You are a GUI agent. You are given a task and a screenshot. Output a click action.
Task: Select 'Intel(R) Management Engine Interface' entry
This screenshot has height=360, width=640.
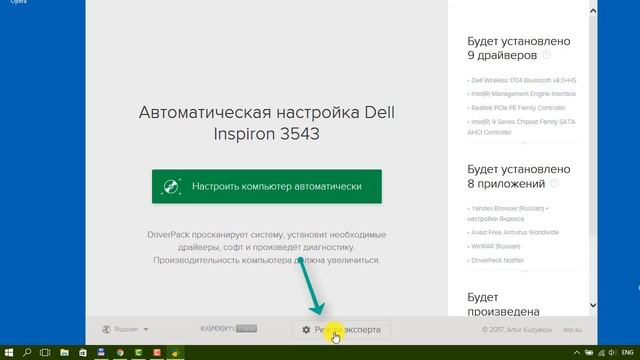click(522, 94)
